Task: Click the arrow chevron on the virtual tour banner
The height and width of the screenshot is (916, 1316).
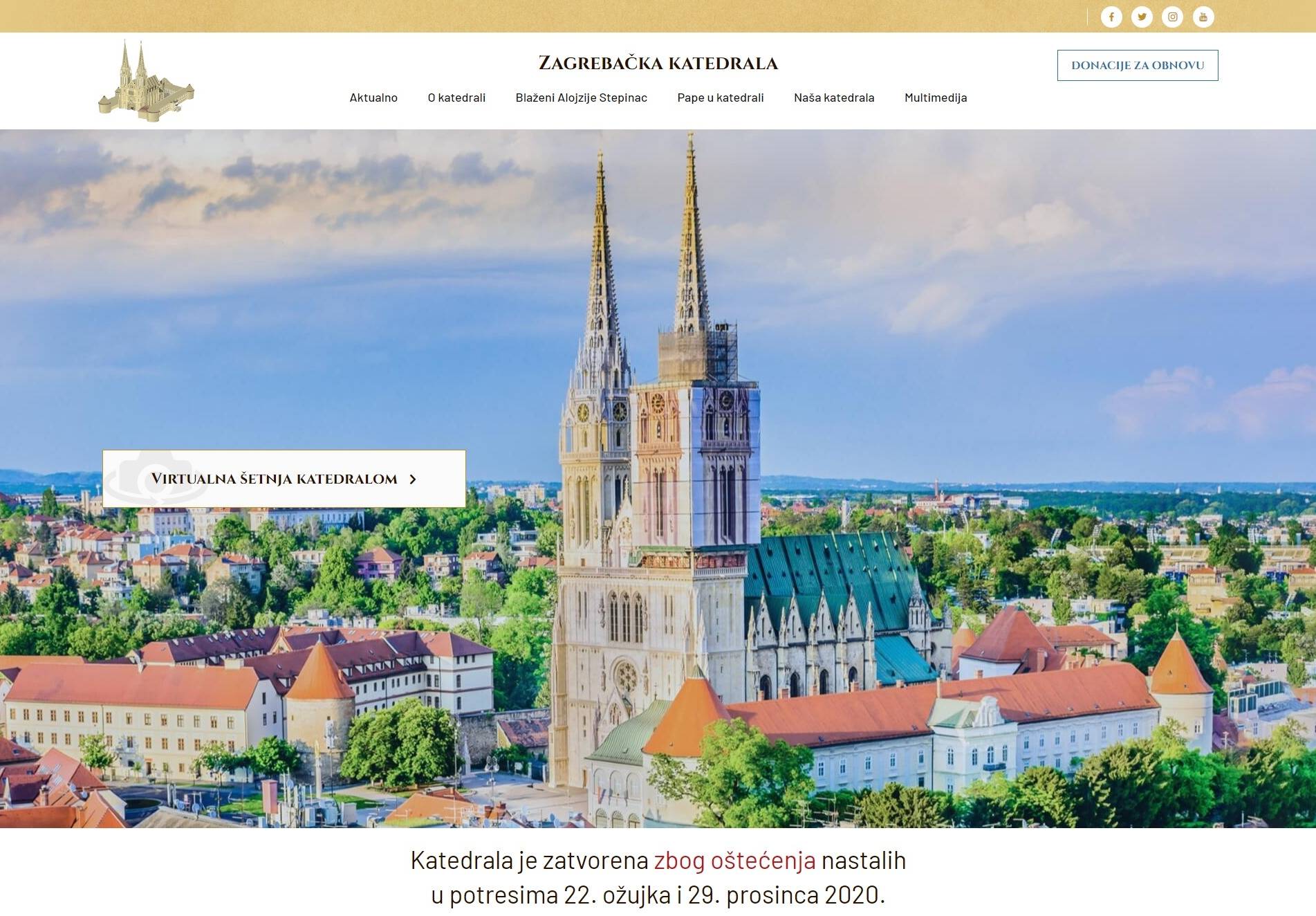Action: coord(413,479)
